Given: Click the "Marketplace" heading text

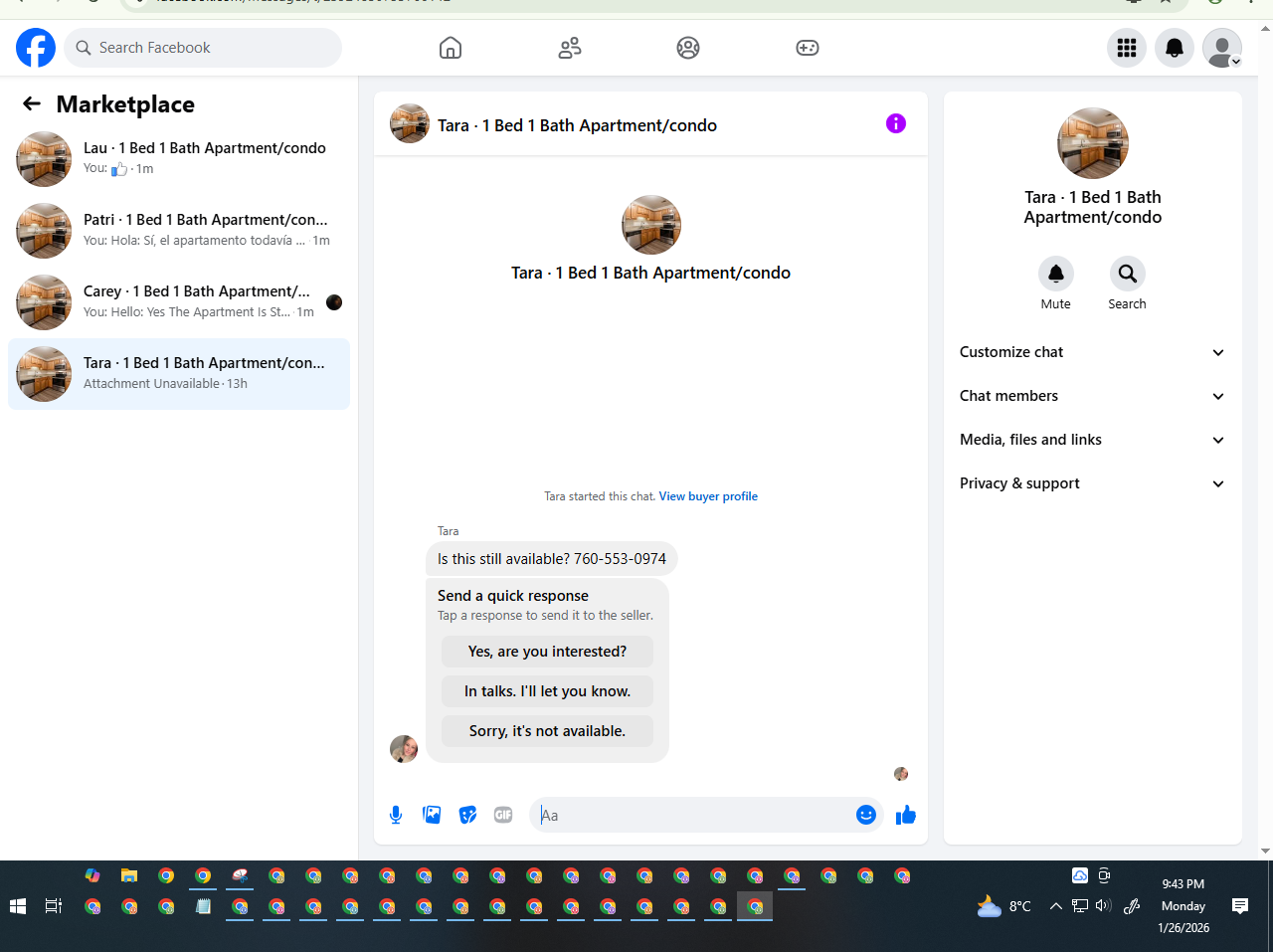Looking at the screenshot, I should [125, 103].
